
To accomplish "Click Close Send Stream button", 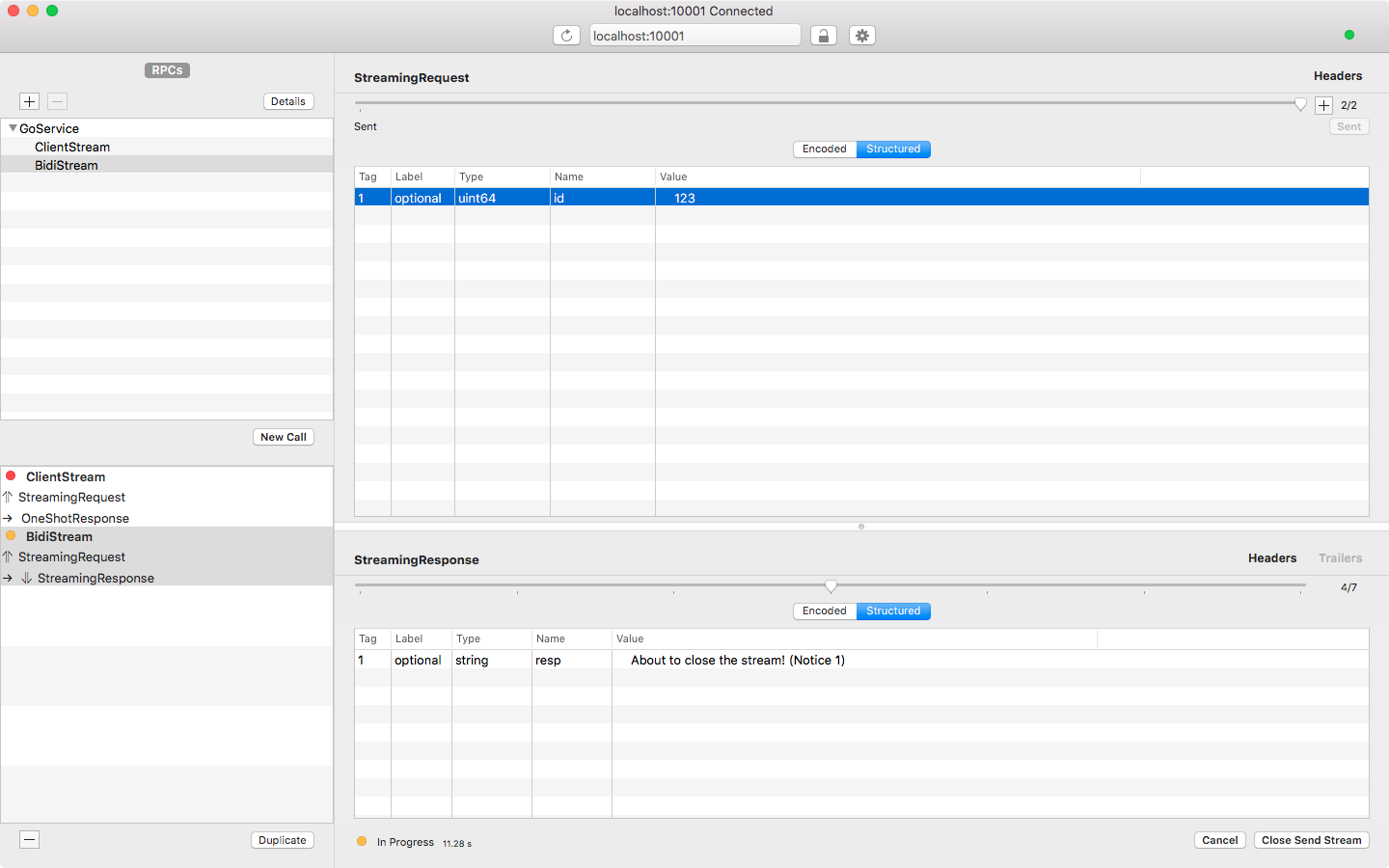I will pos(1312,840).
